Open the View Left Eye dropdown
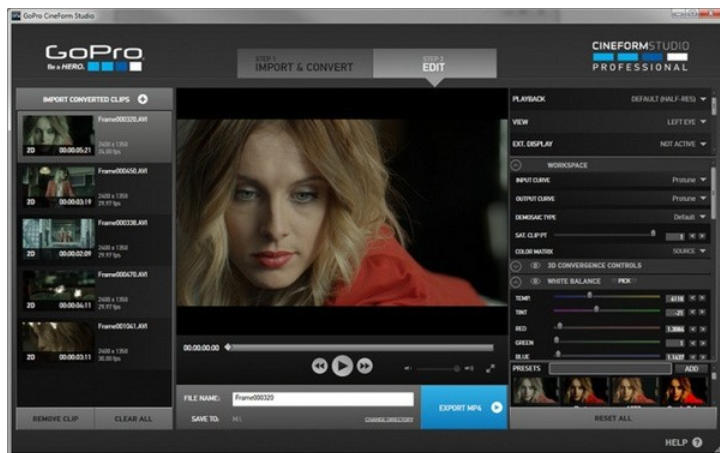The image size is (720, 453). [x=703, y=121]
